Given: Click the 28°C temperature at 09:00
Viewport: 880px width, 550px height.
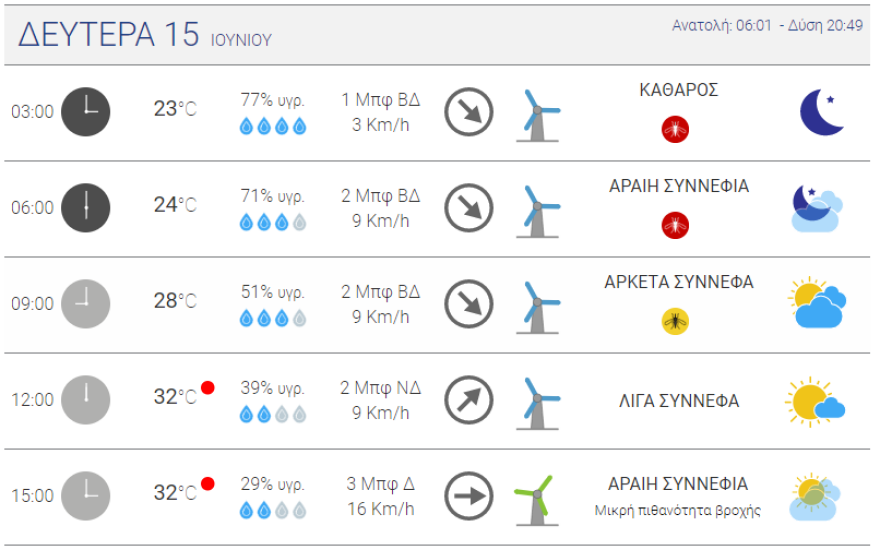Looking at the screenshot, I should tap(174, 302).
